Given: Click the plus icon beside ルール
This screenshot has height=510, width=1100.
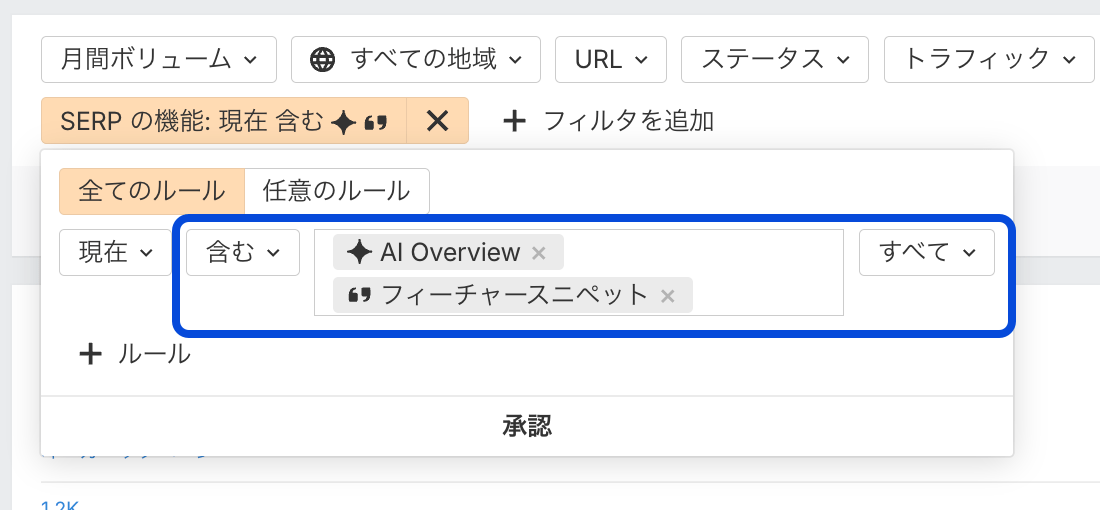Looking at the screenshot, I should click(91, 354).
